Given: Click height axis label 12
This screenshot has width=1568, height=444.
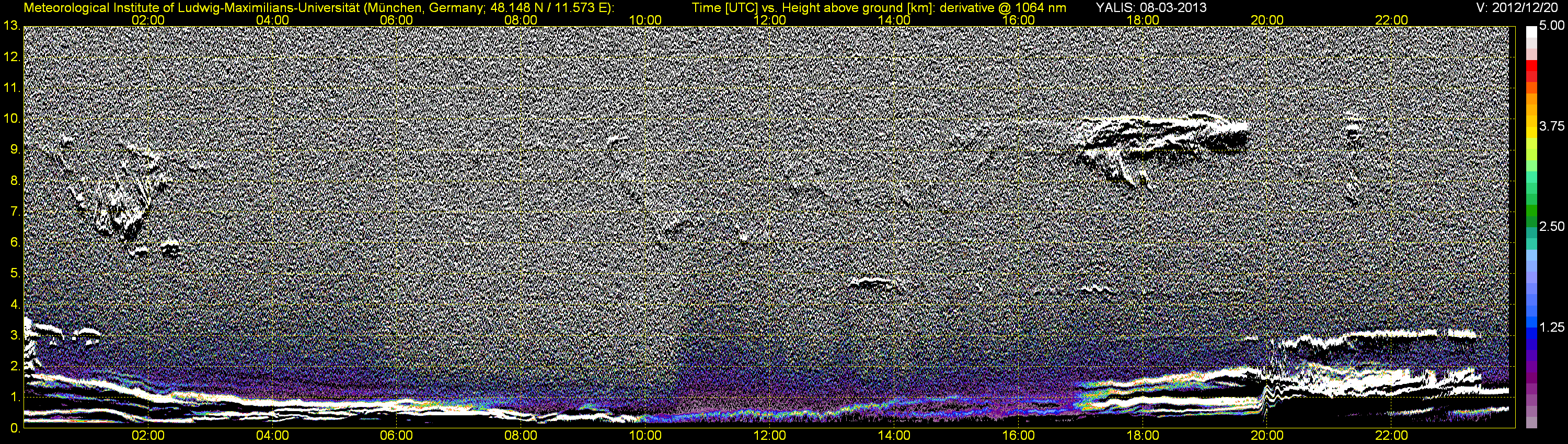Looking at the screenshot, I should (10, 57).
